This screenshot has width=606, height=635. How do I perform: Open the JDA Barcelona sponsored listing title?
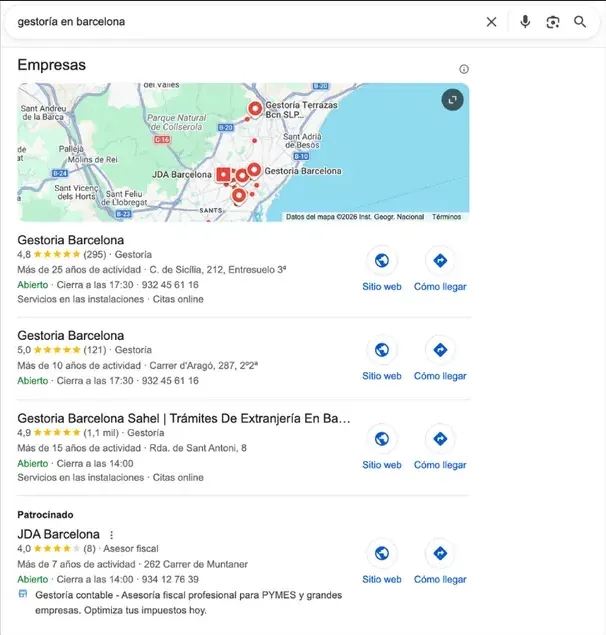tap(58, 535)
